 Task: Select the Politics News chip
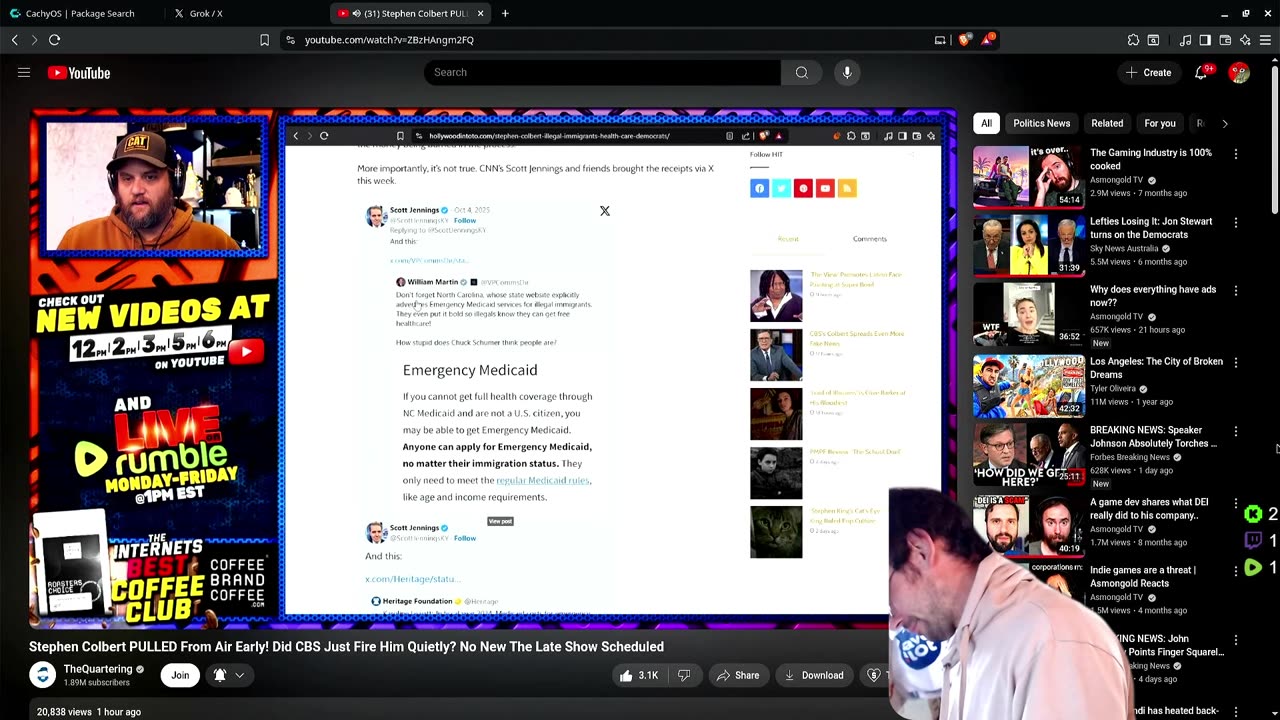(1041, 123)
